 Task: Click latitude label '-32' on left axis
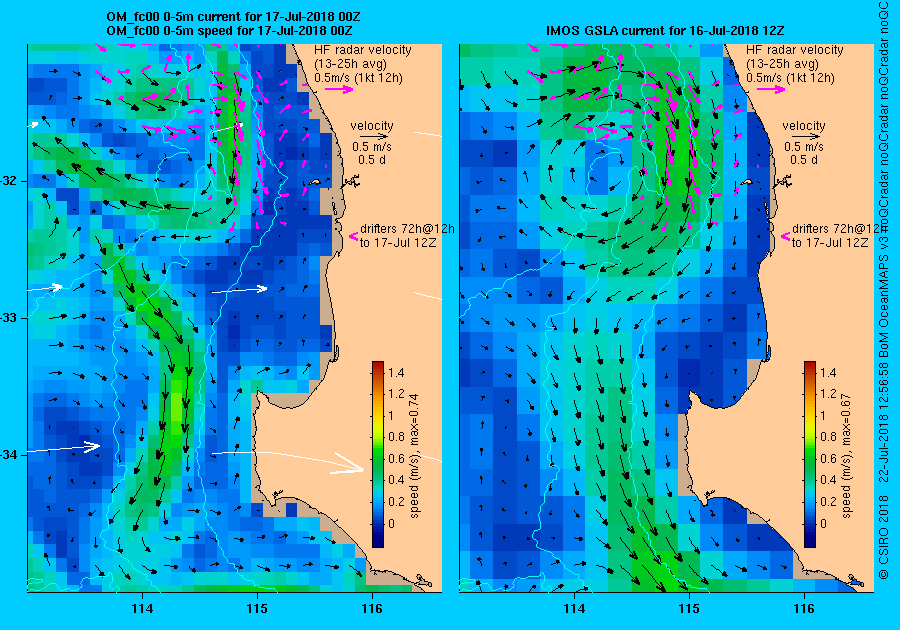[x=9, y=181]
